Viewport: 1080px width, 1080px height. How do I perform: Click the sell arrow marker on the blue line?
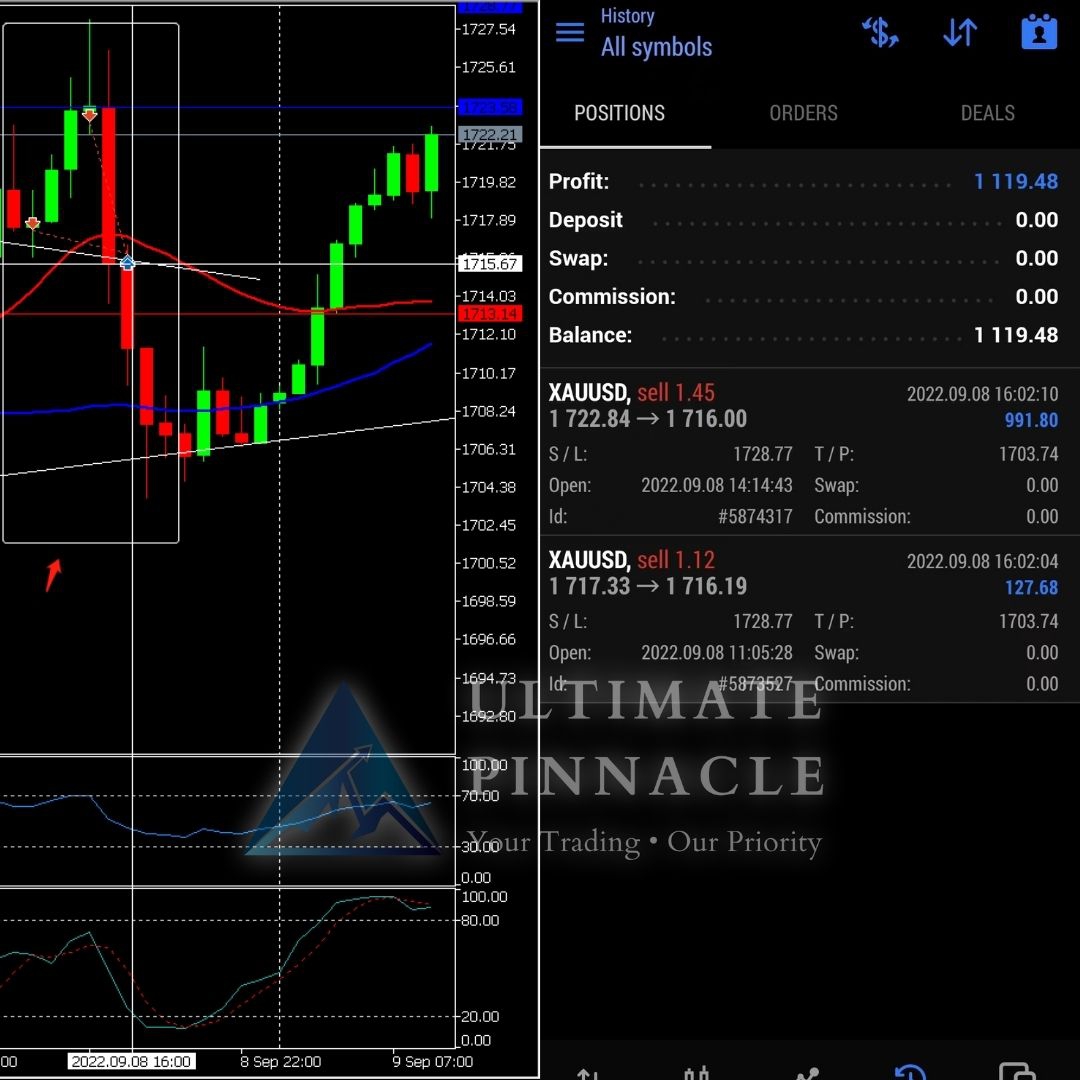pyautogui.click(x=90, y=114)
